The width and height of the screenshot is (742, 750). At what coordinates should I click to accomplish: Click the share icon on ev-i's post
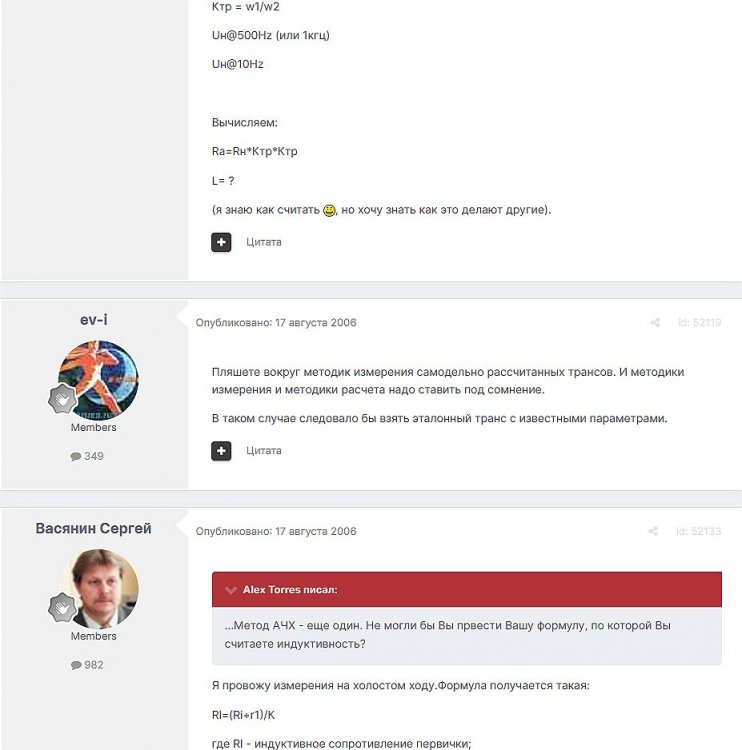click(x=655, y=323)
